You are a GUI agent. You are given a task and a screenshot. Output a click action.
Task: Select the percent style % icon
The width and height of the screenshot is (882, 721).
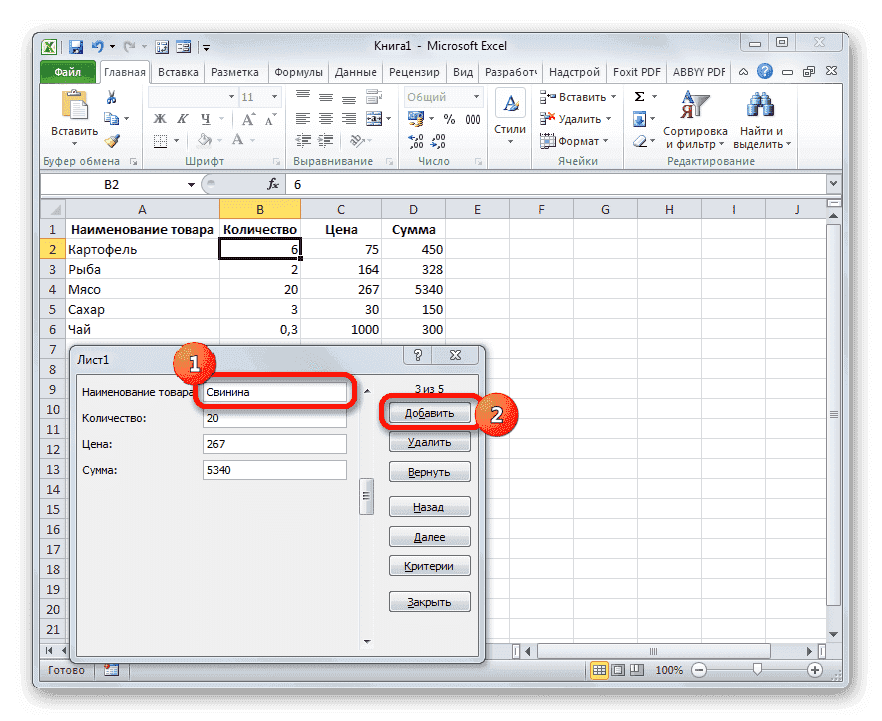coord(449,117)
